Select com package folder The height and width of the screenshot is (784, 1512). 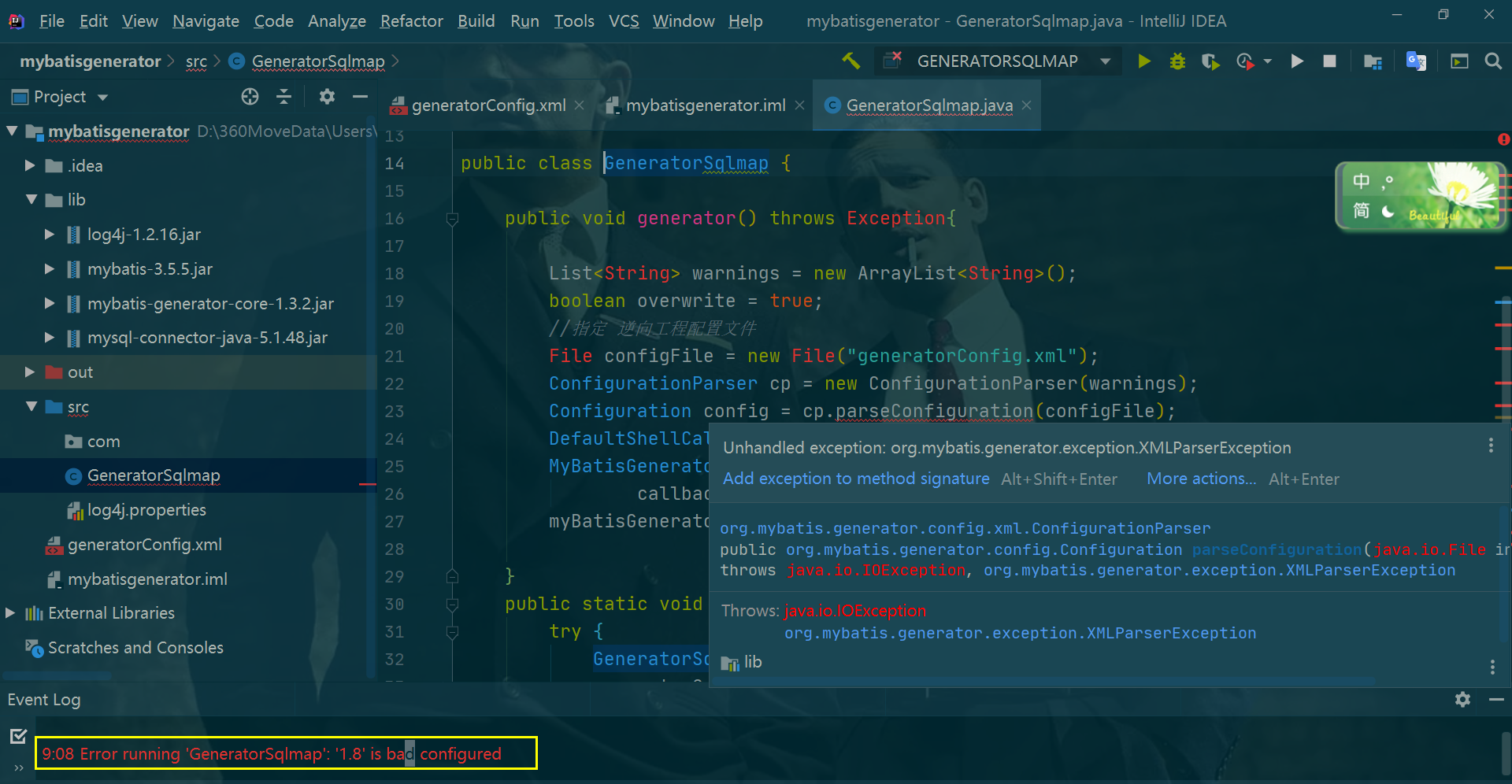tap(103, 442)
